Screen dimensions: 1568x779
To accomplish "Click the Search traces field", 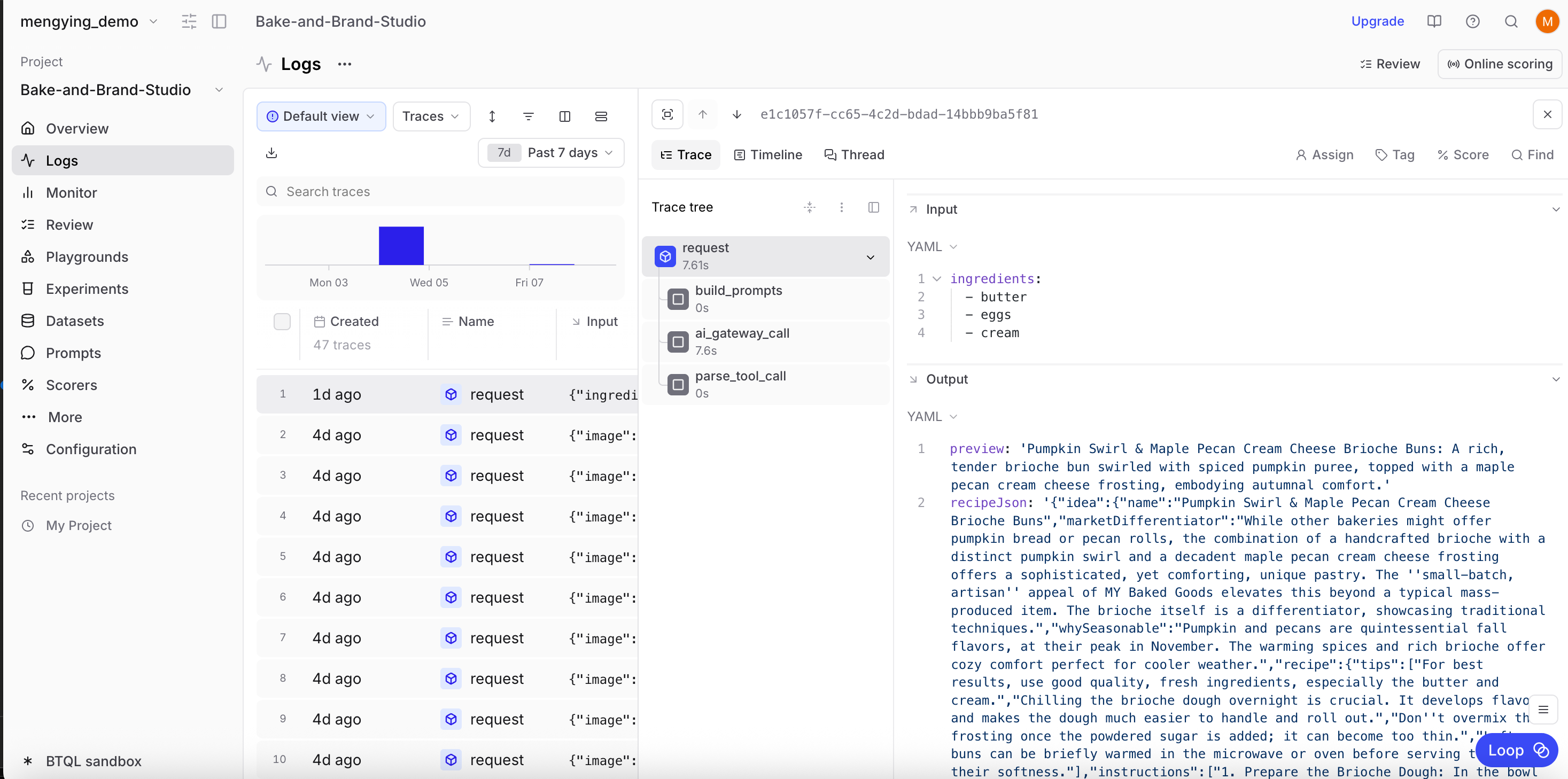I will (440, 192).
